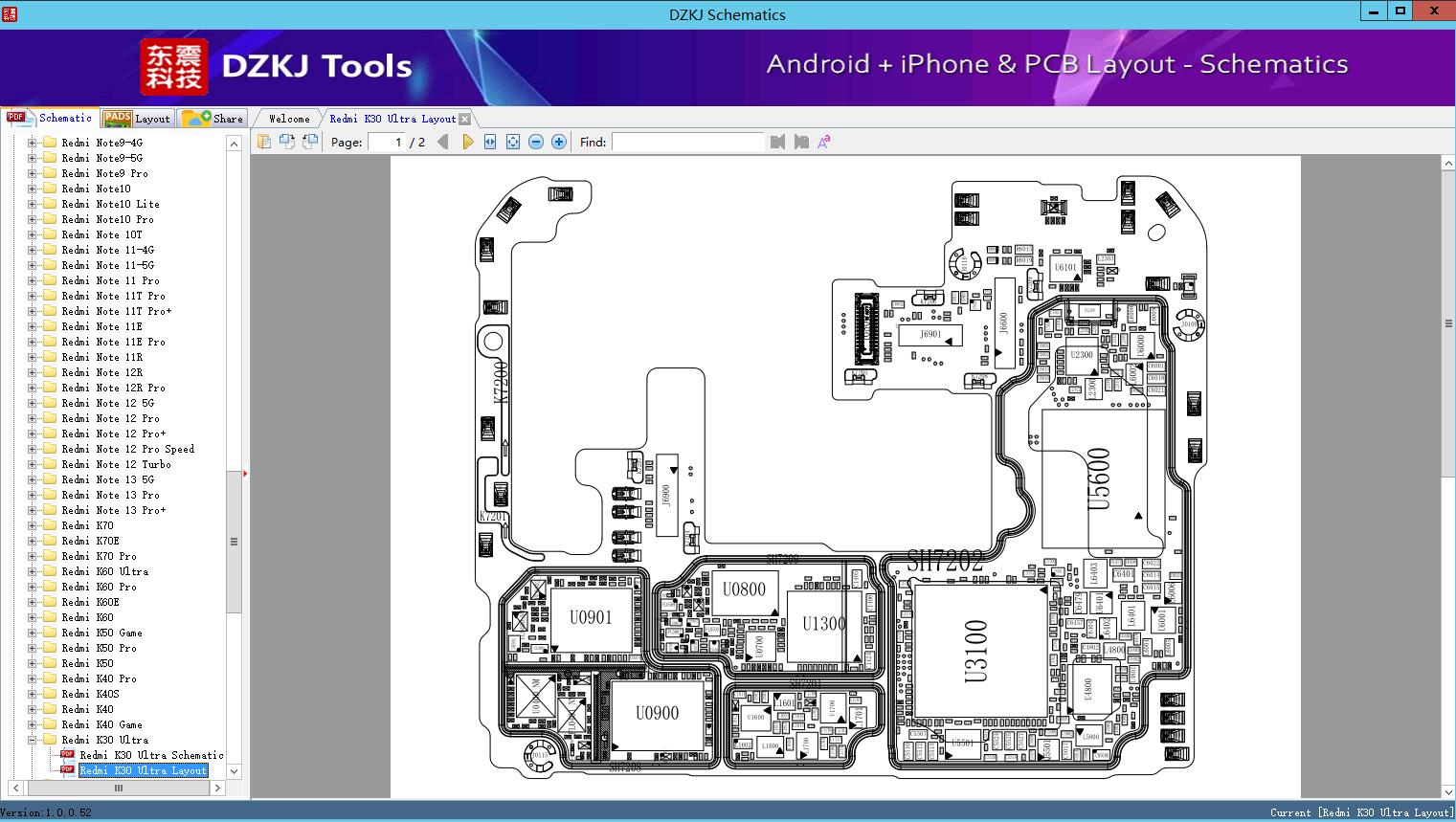Switch to the Layout tab
This screenshot has height=822, width=1456.
pos(137,119)
